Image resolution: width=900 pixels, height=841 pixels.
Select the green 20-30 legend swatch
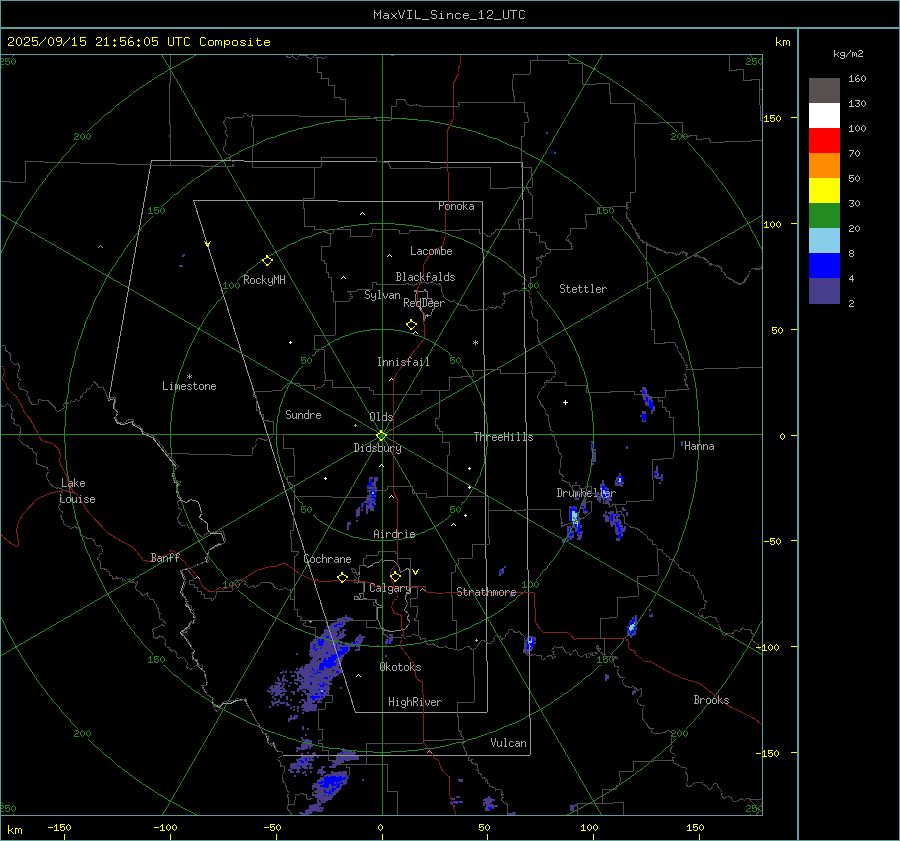[x=824, y=216]
